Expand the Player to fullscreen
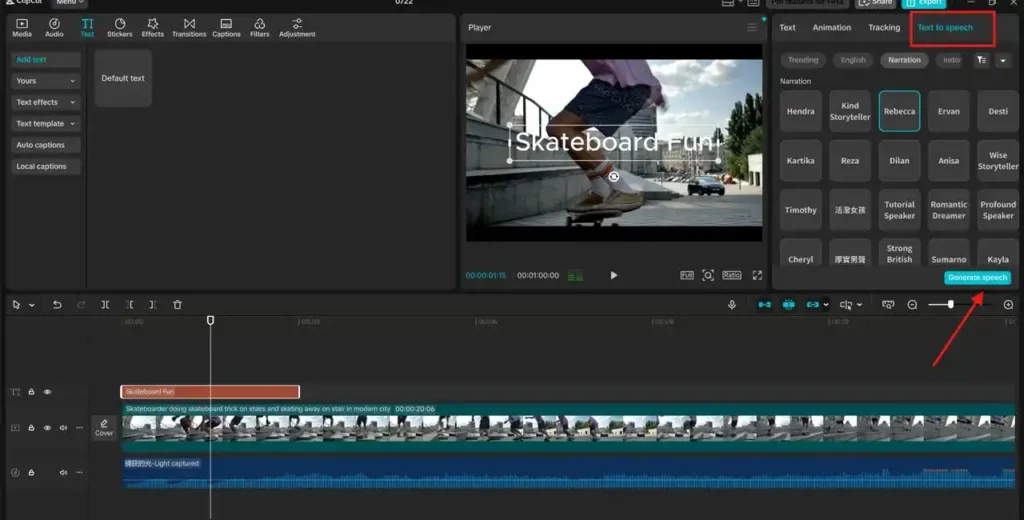 [x=757, y=275]
